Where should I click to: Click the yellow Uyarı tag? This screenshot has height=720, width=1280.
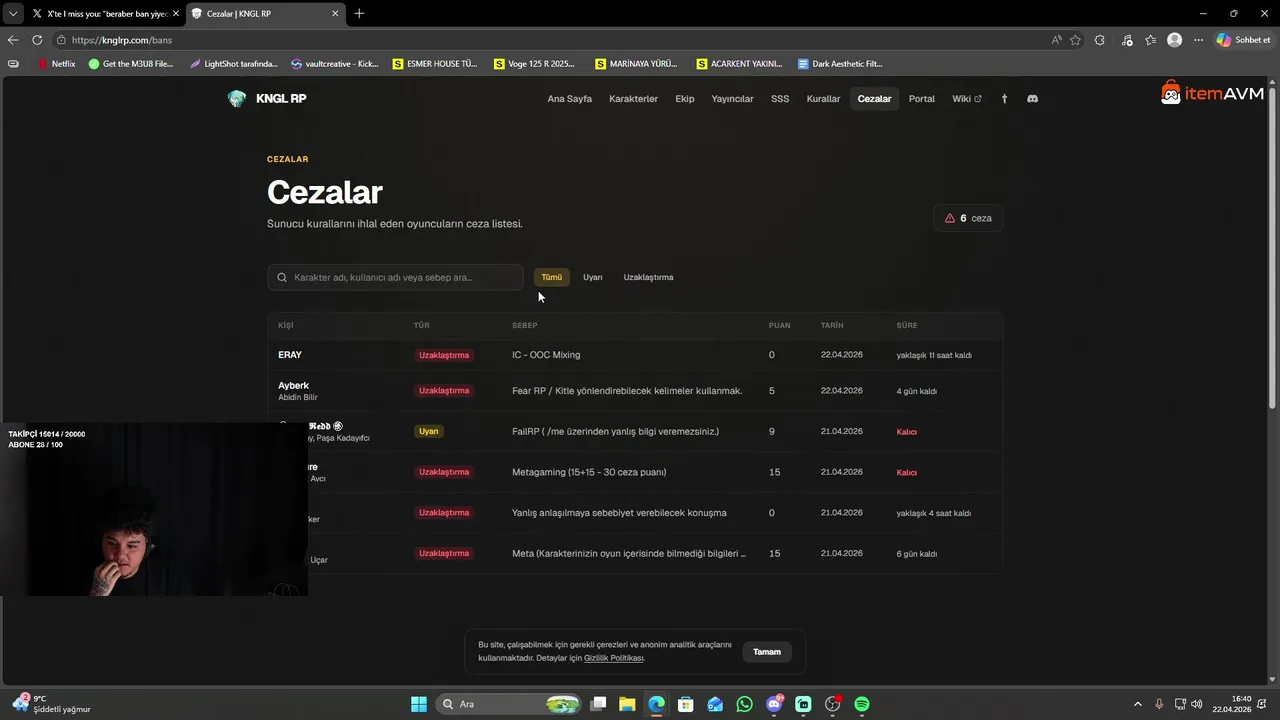click(x=428, y=431)
